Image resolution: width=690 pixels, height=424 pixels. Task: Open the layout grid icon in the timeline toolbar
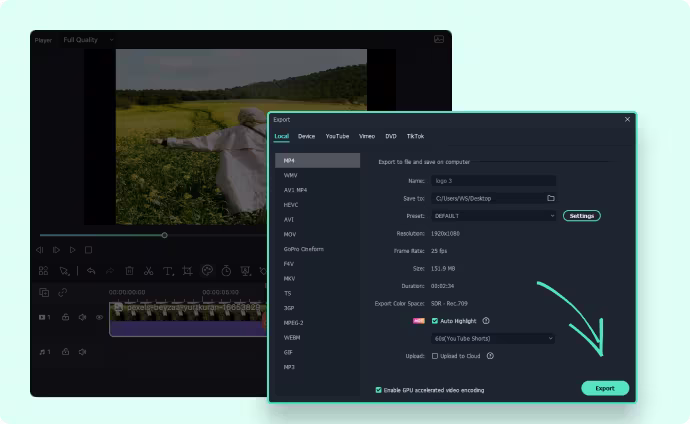tap(43, 271)
